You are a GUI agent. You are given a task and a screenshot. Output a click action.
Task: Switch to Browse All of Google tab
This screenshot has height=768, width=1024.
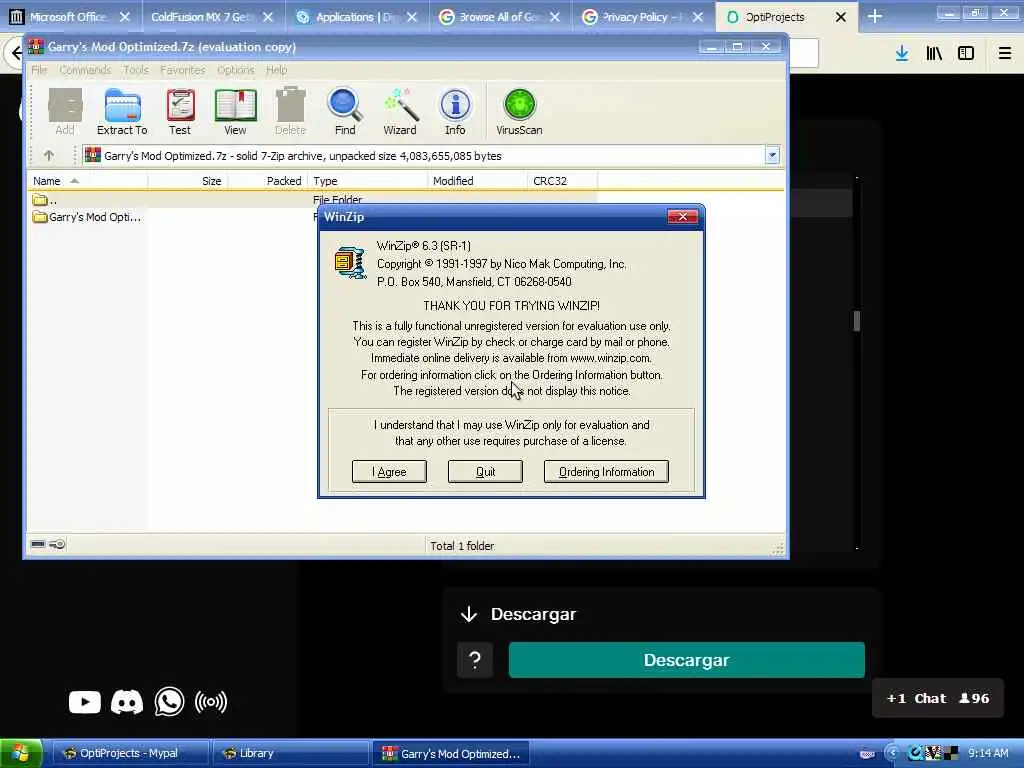500,17
